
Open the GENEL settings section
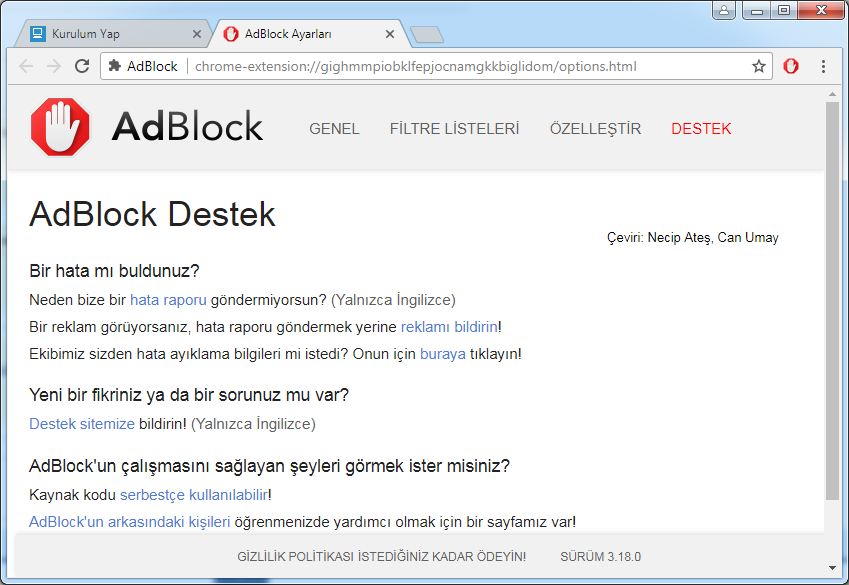click(334, 129)
